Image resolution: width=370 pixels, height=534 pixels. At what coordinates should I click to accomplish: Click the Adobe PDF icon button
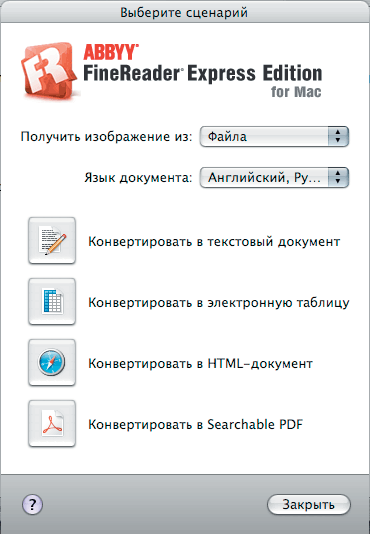[52, 423]
